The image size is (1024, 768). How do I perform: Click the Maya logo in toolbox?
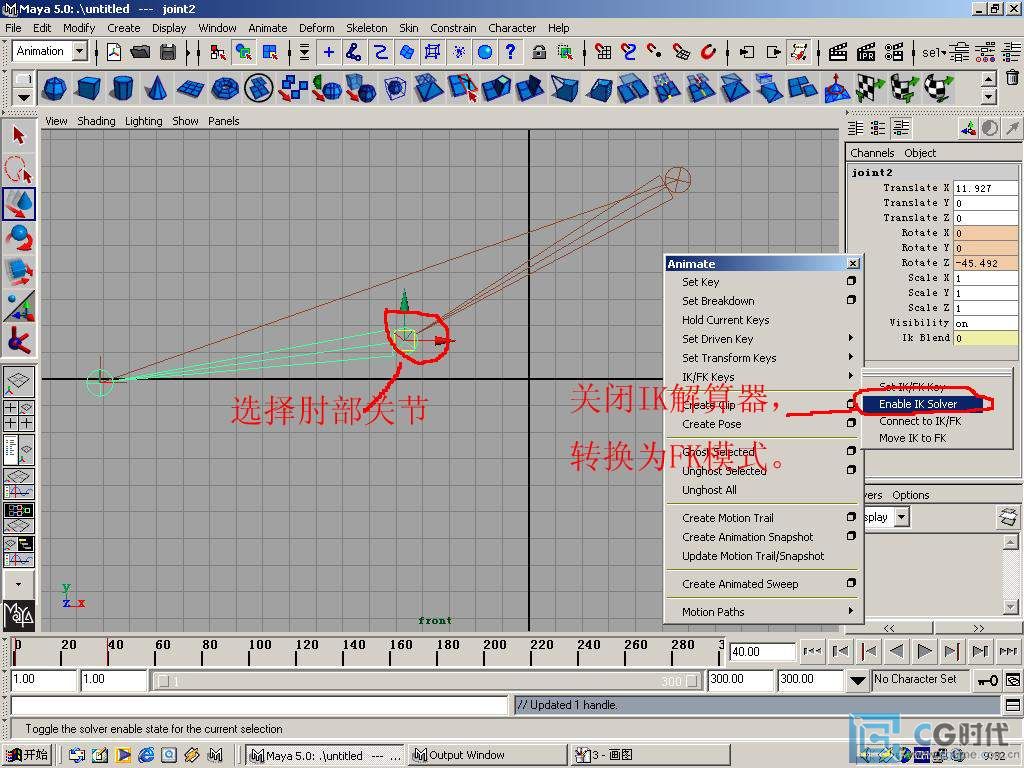(18, 615)
